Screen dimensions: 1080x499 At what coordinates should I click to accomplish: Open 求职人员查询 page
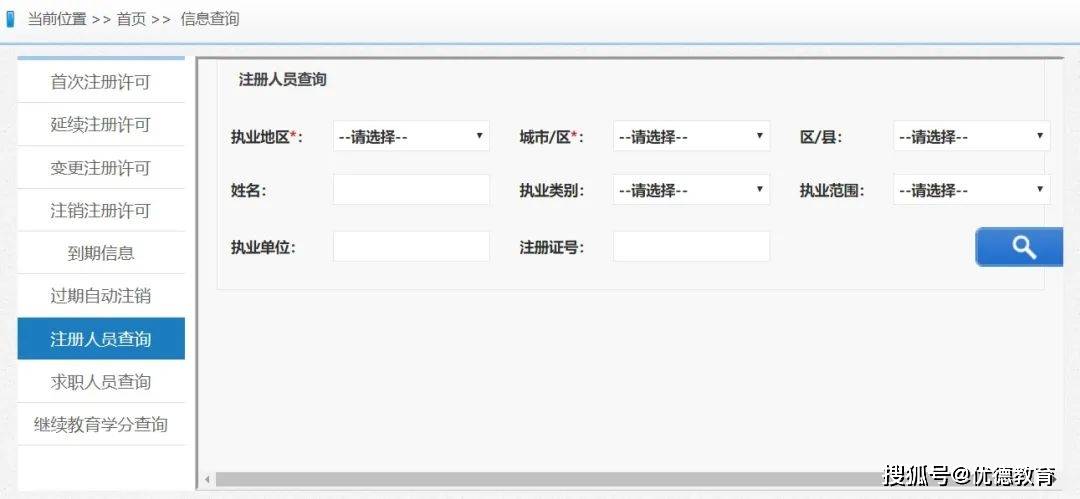point(101,381)
